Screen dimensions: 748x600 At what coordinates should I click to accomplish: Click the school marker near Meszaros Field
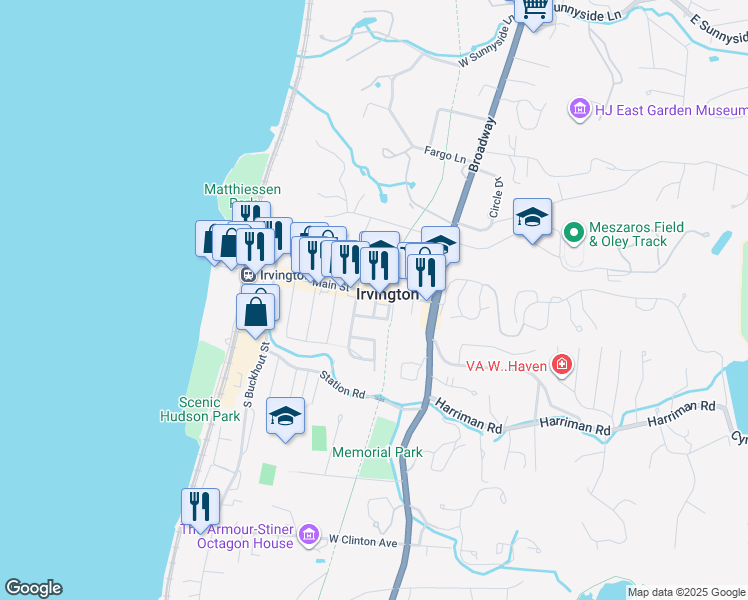pos(532,219)
